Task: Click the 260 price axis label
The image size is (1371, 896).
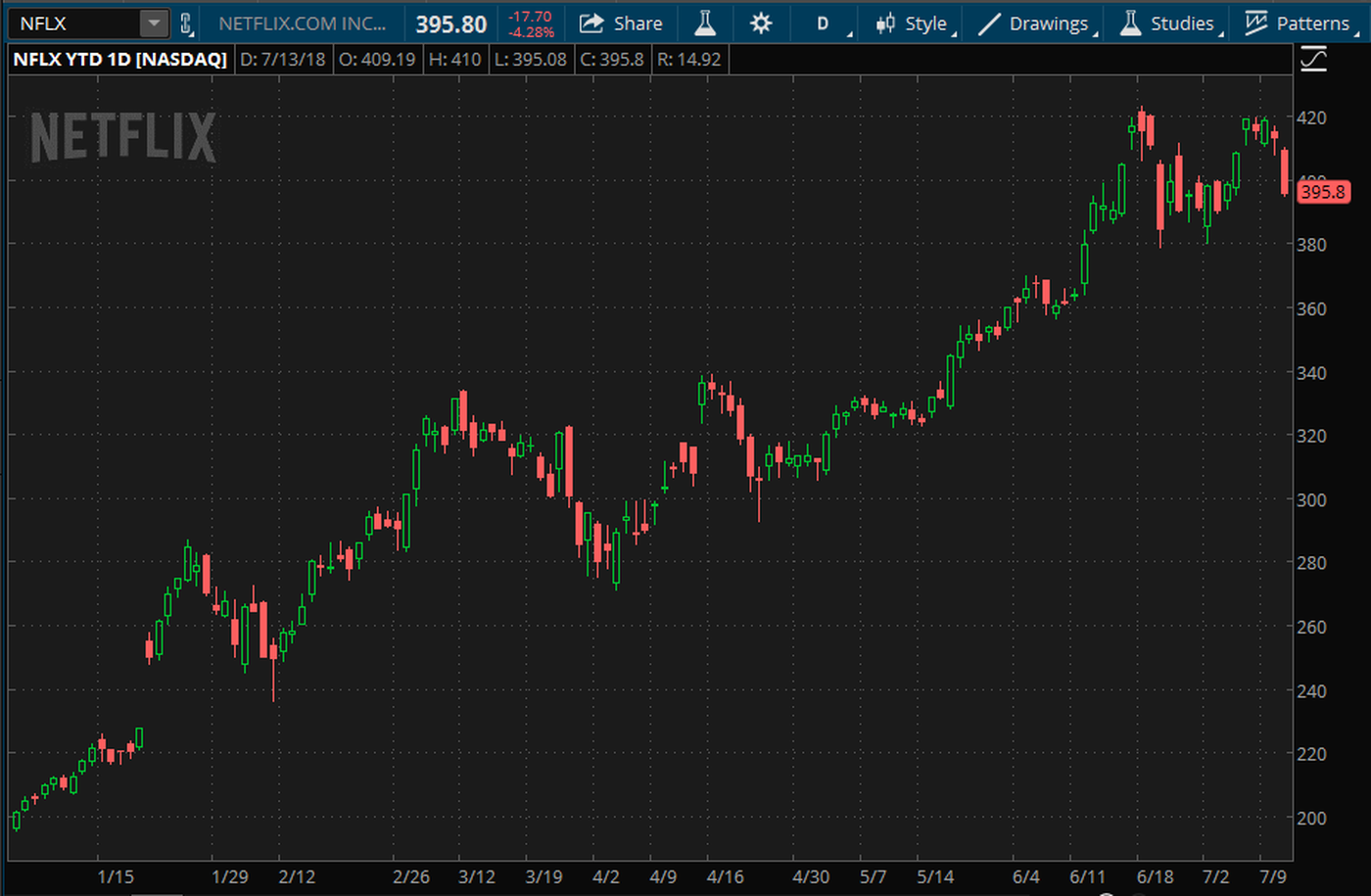Action: 1311,627
